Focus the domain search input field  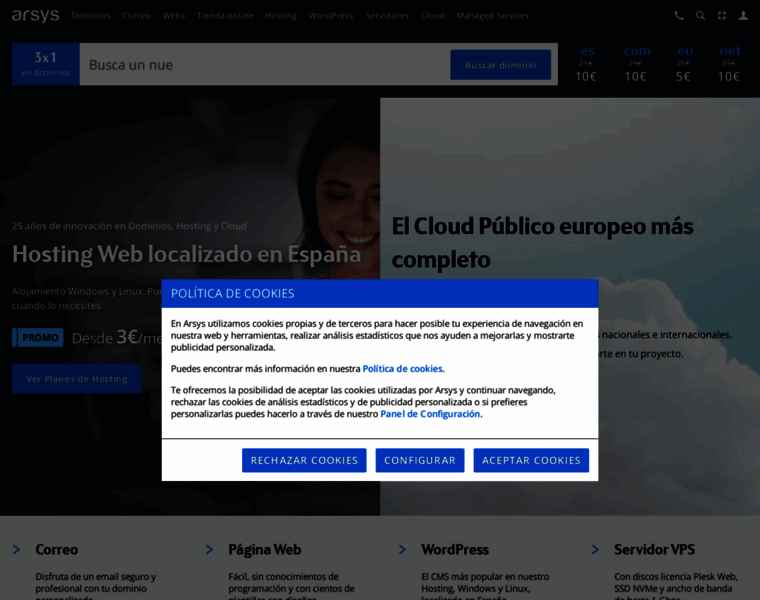264,64
